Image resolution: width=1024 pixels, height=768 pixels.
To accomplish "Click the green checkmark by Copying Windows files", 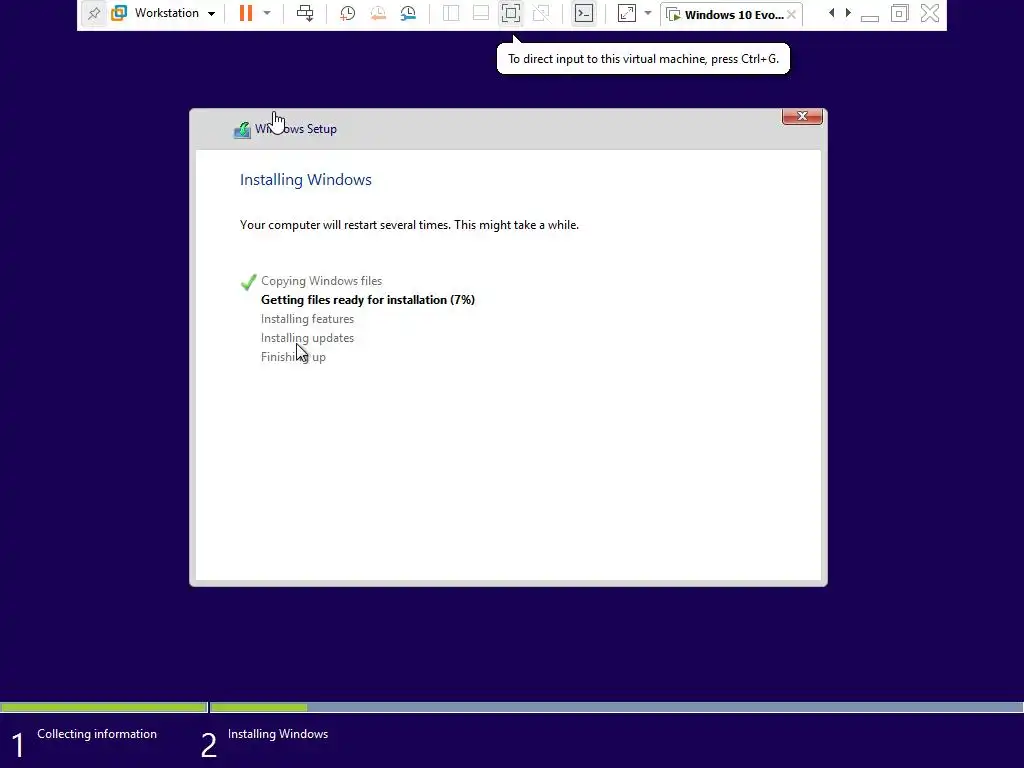I will [248, 281].
